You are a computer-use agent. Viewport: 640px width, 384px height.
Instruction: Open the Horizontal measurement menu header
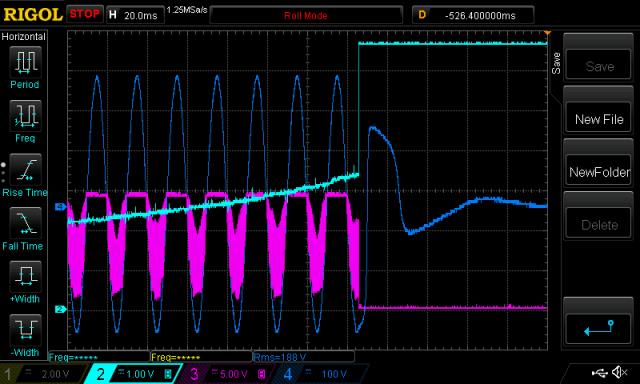coord(23,36)
